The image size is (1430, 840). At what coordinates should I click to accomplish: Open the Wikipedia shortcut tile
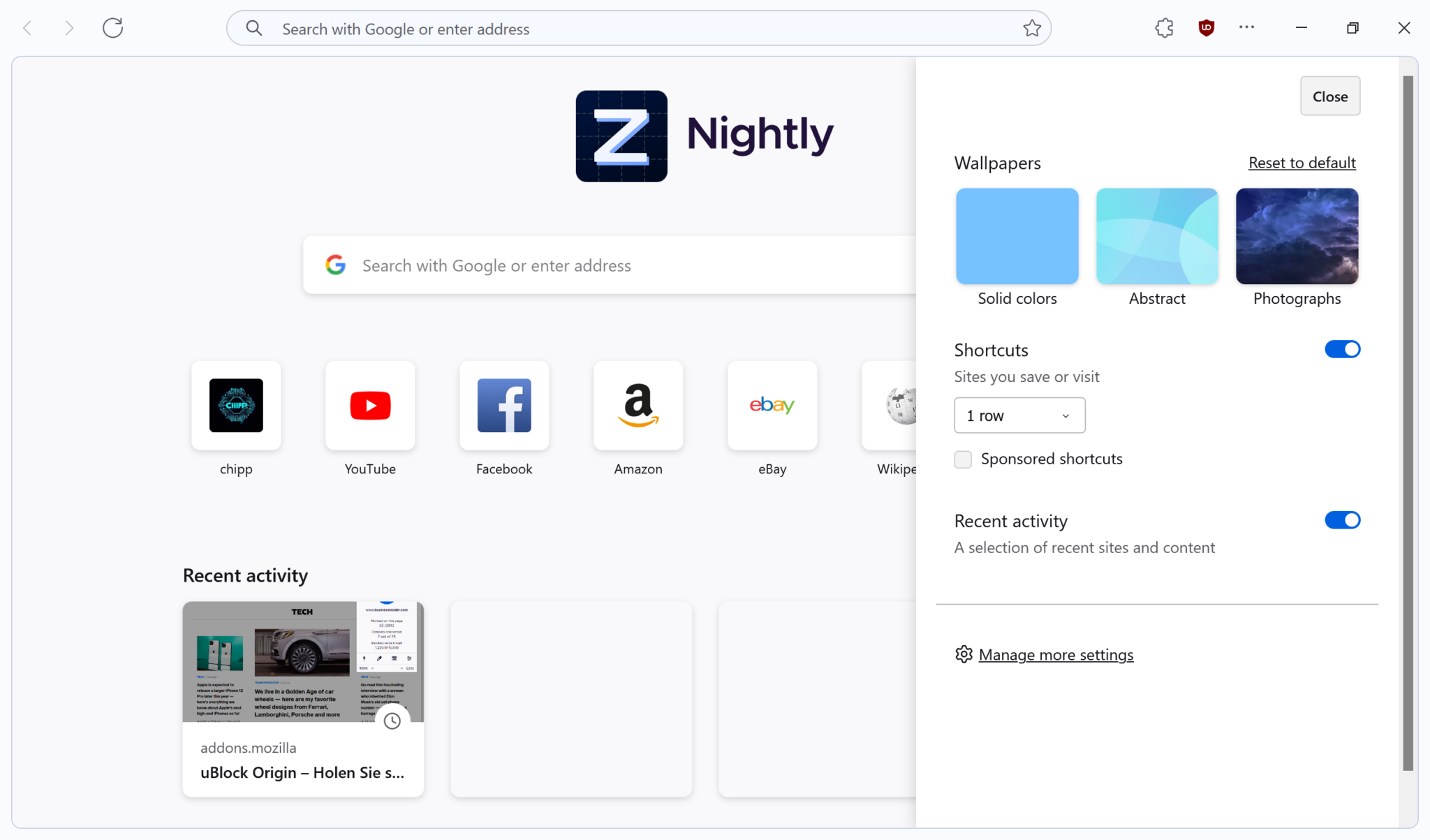click(x=889, y=405)
